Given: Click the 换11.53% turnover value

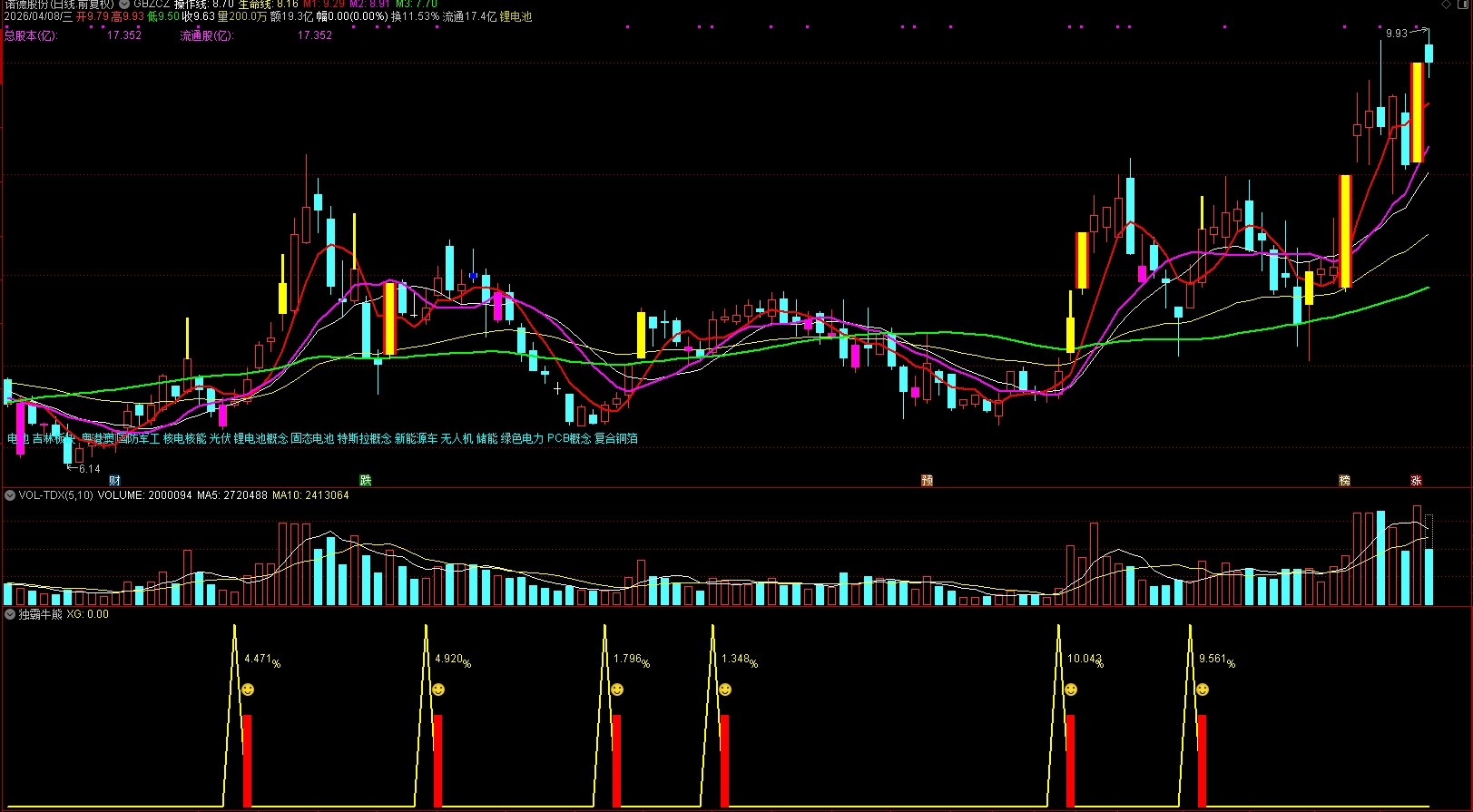Looking at the screenshot, I should click(415, 16).
